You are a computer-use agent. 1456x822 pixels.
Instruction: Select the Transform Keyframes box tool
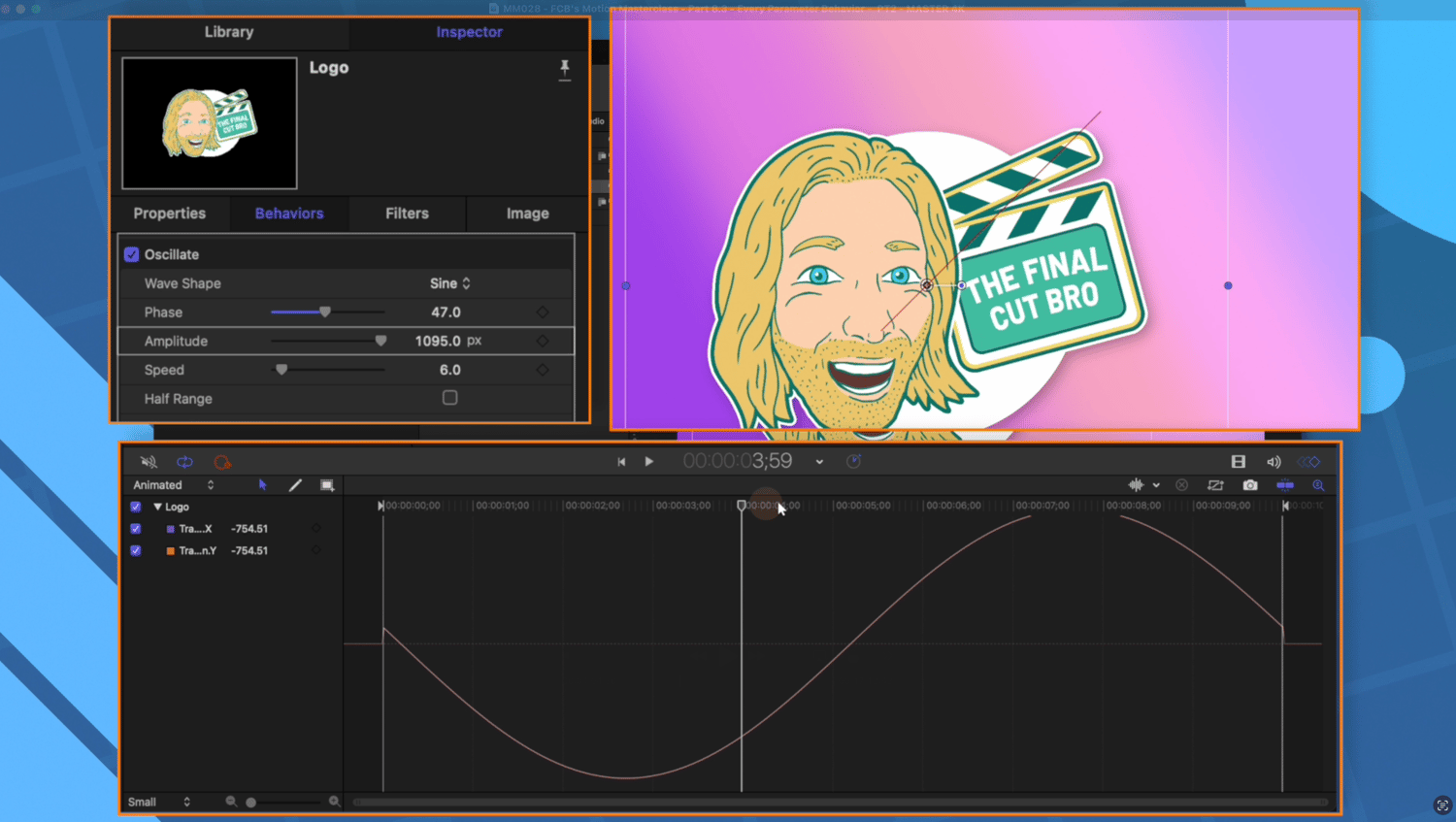point(327,485)
